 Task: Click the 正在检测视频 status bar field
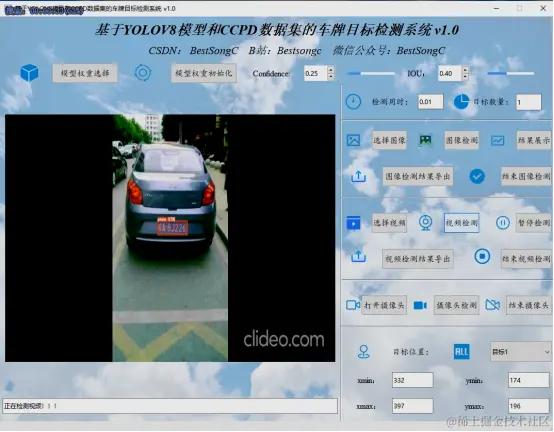click(170, 406)
